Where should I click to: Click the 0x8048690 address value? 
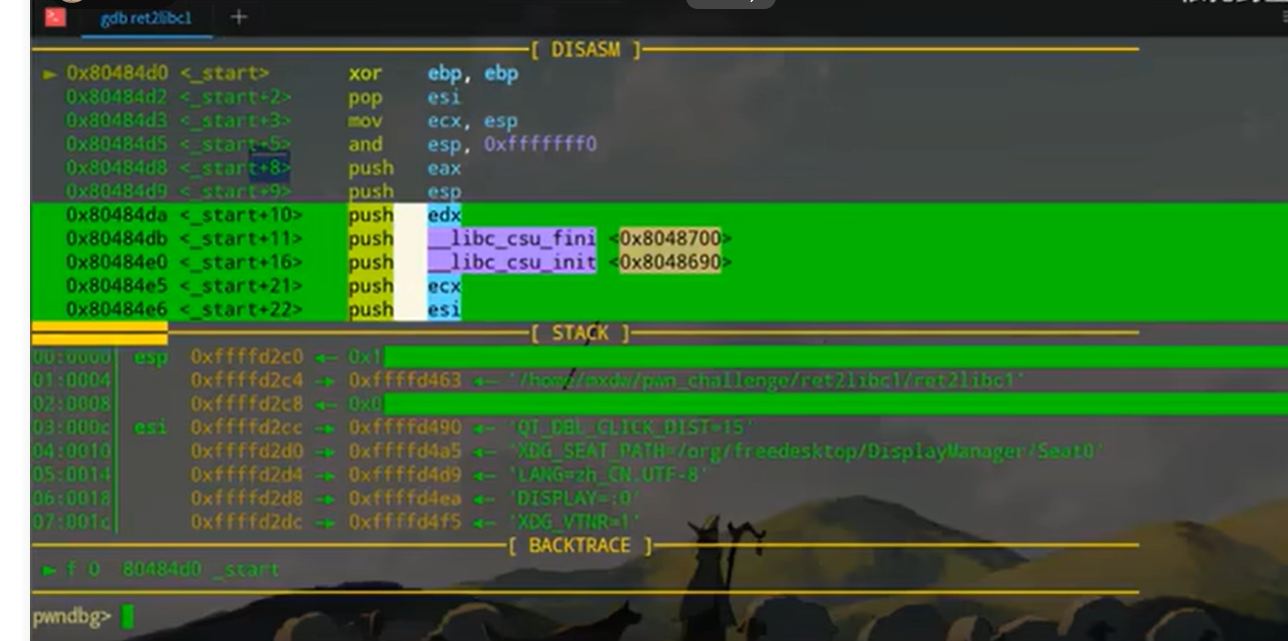click(x=670, y=262)
